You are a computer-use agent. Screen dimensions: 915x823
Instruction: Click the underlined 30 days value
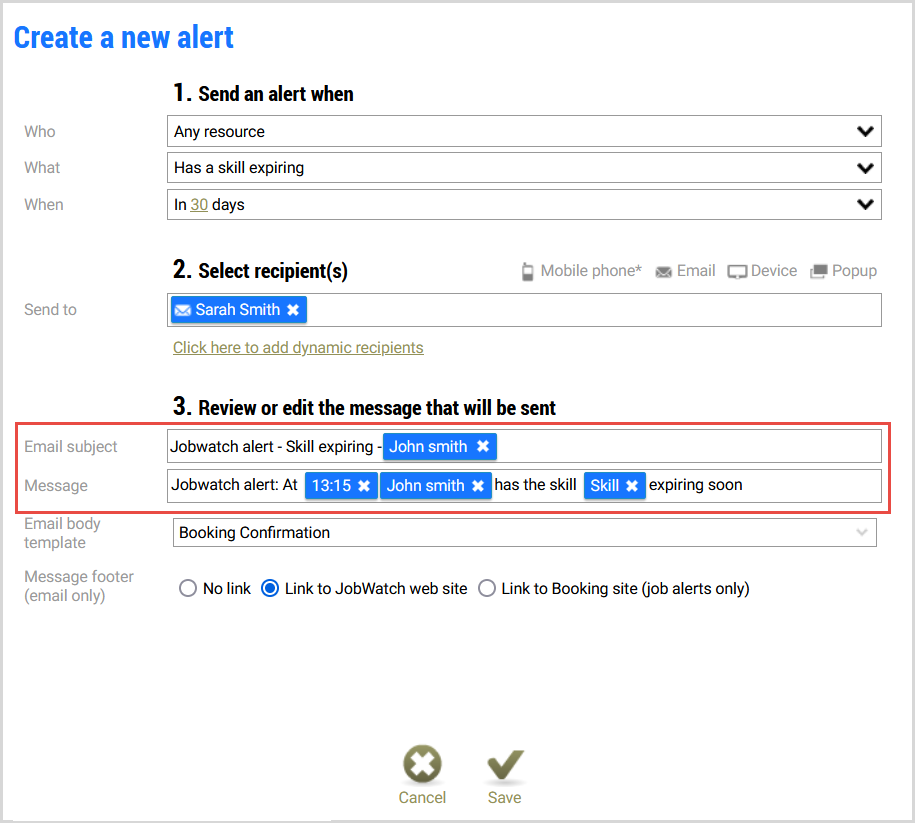pos(199,205)
